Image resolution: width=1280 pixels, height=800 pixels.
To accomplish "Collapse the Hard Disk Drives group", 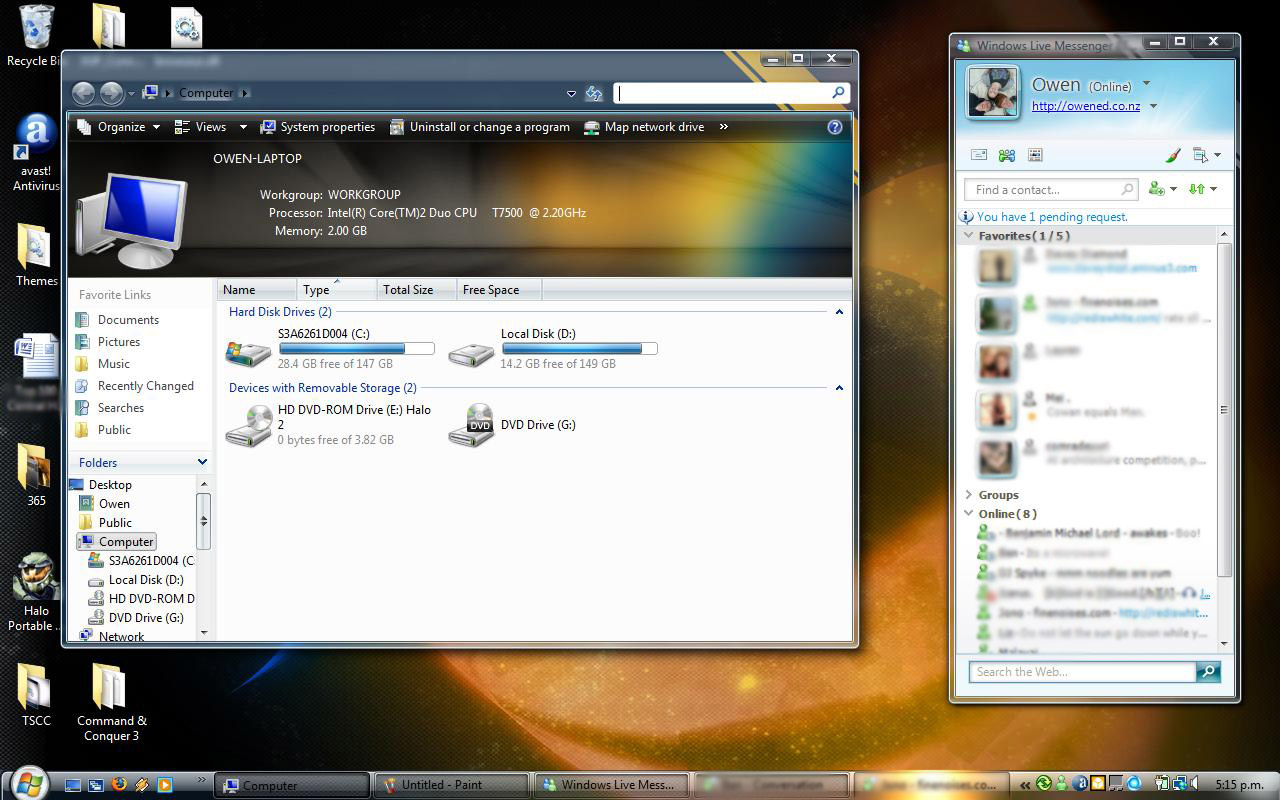I will pos(839,312).
